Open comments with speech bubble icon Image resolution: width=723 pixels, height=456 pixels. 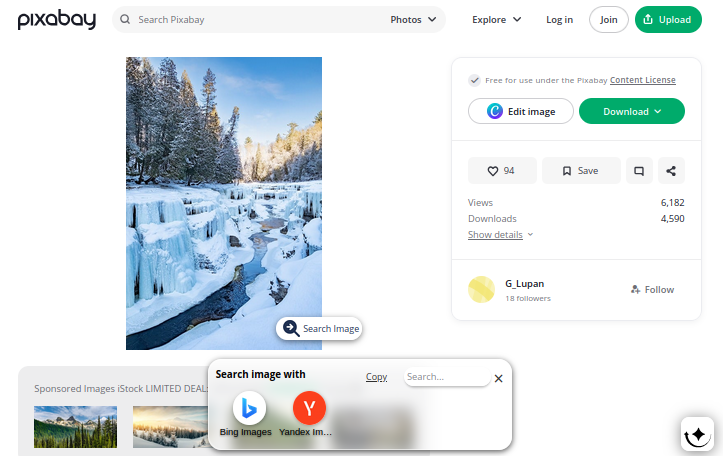pos(639,171)
